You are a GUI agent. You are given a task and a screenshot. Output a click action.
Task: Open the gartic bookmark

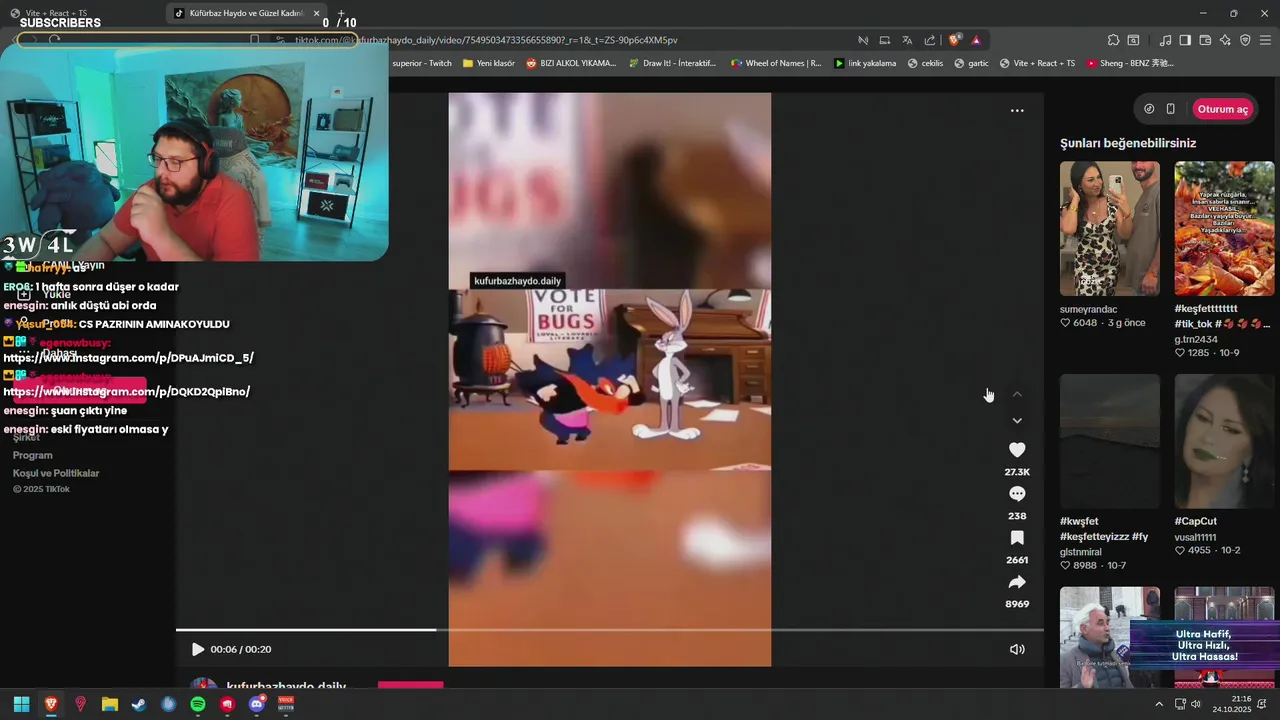pyautogui.click(x=971, y=63)
